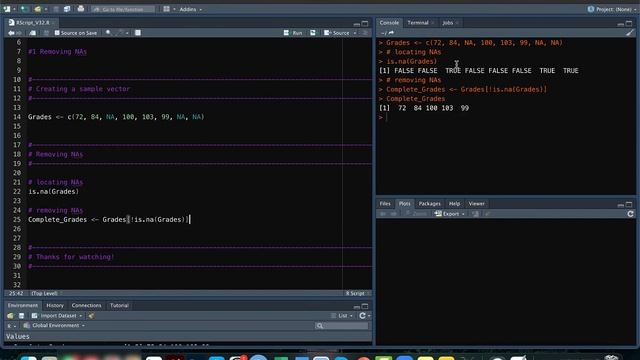Click the environment search field

point(342,325)
